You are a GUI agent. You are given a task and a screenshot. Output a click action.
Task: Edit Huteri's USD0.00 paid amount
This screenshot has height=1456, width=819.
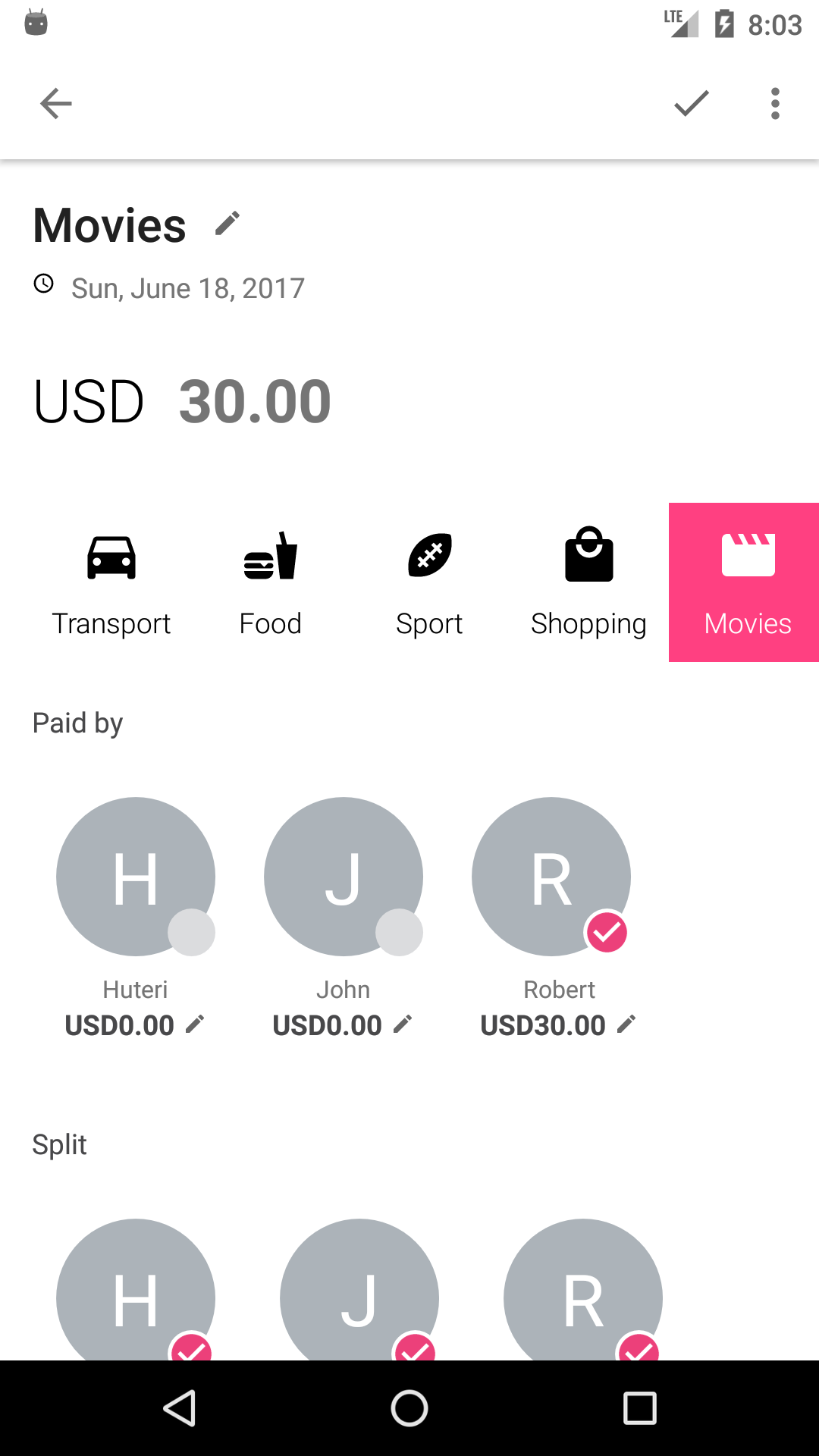[195, 1025]
